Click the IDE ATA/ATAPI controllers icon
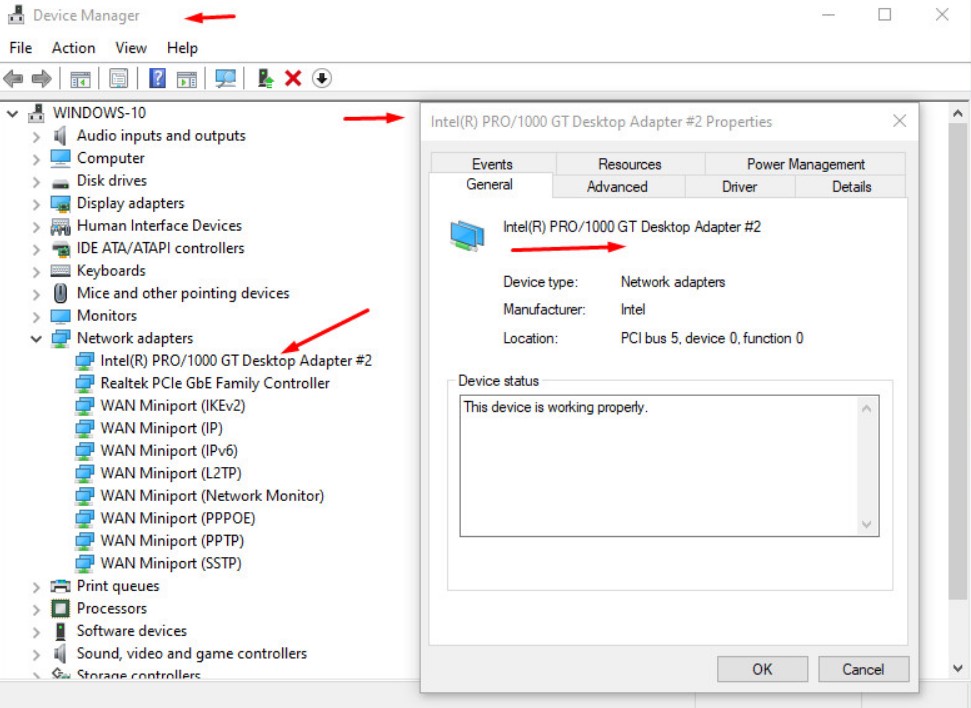This screenshot has width=971, height=708. (x=61, y=248)
